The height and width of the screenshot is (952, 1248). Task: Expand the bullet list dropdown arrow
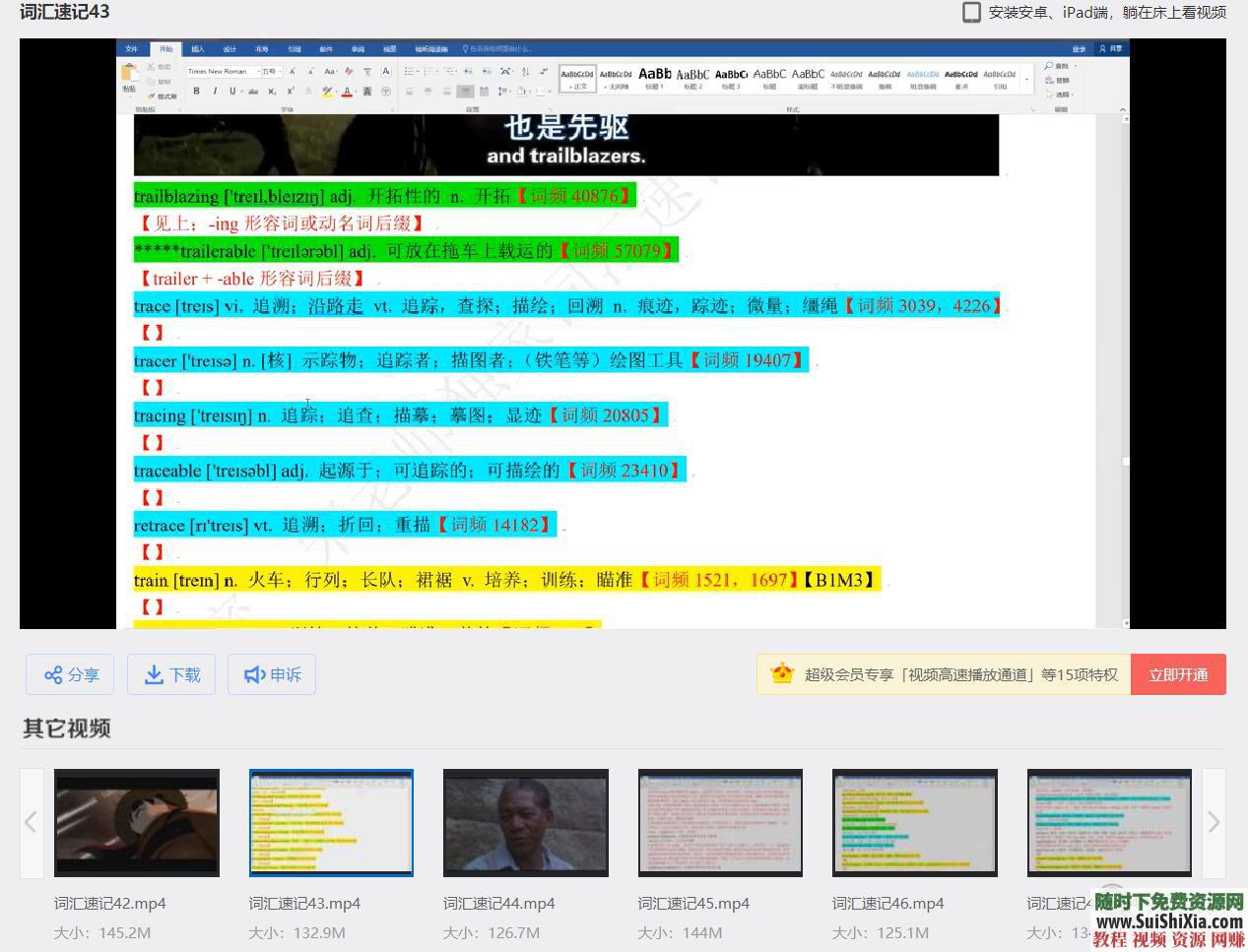point(418,71)
